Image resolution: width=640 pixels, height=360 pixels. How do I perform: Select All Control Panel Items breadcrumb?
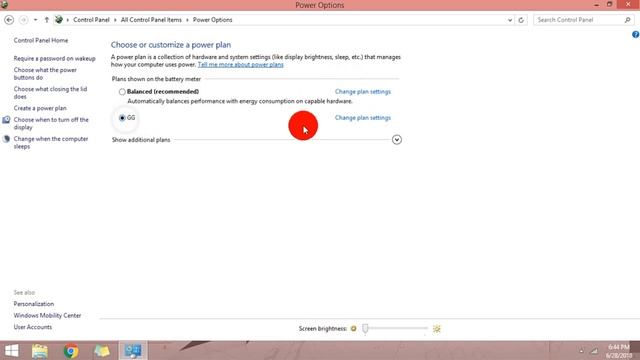(x=151, y=20)
